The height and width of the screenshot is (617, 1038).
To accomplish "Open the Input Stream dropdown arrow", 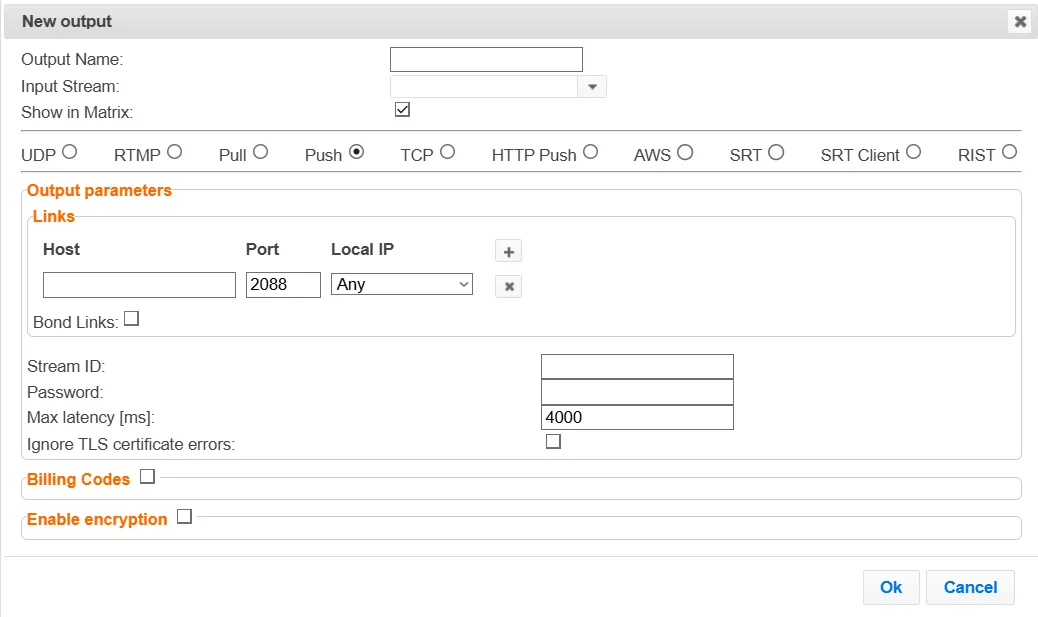I will point(592,87).
